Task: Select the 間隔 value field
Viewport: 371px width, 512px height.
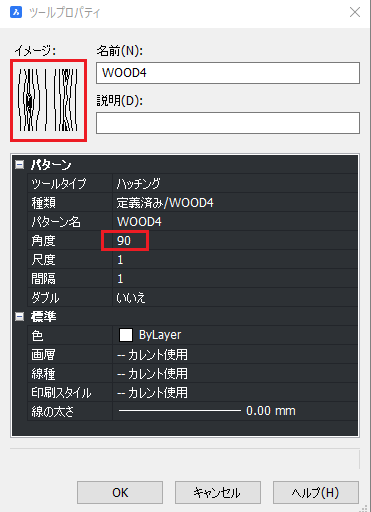Action: point(235,278)
